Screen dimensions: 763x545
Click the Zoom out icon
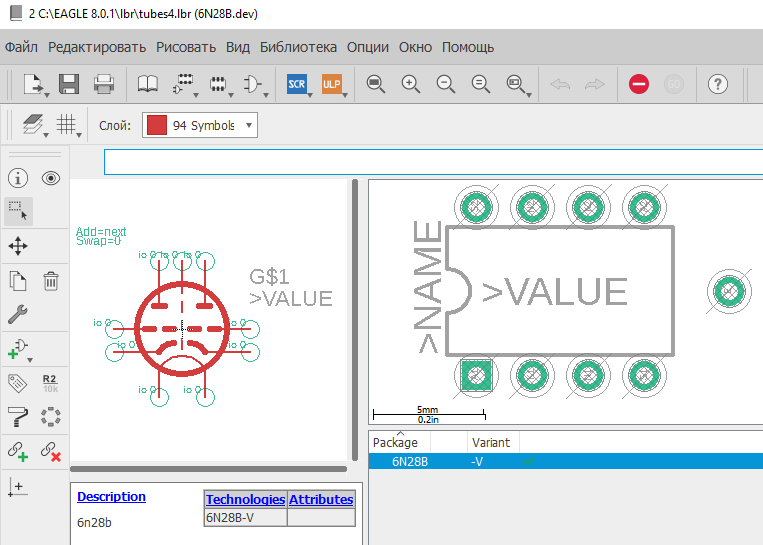(x=445, y=84)
